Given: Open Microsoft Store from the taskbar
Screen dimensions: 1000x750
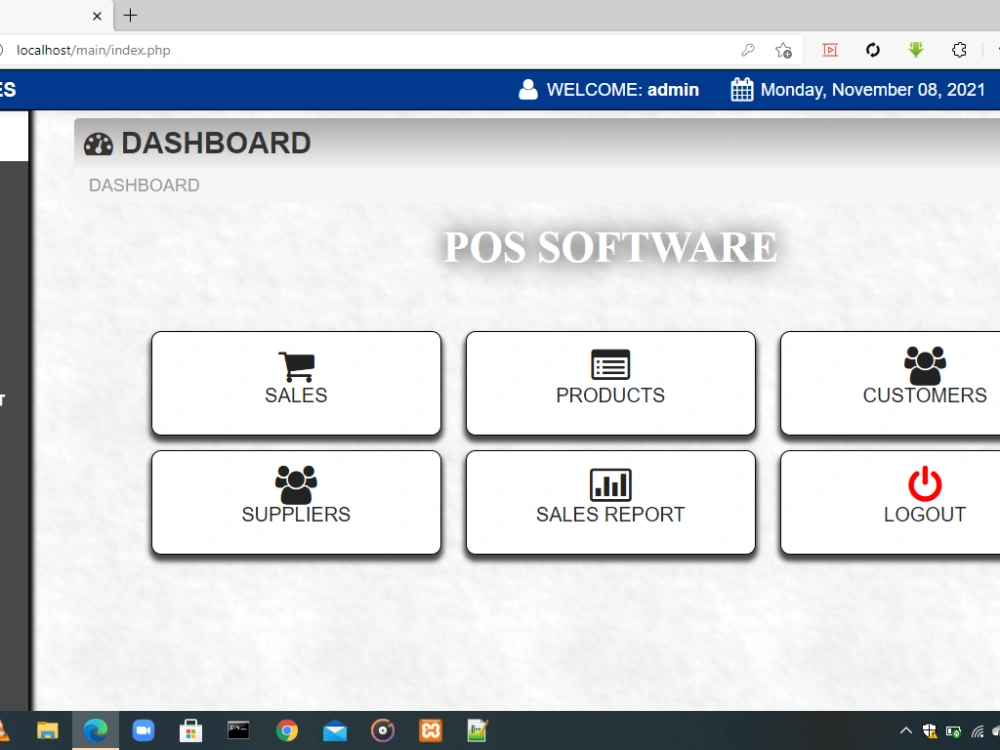Looking at the screenshot, I should pyautogui.click(x=191, y=731).
